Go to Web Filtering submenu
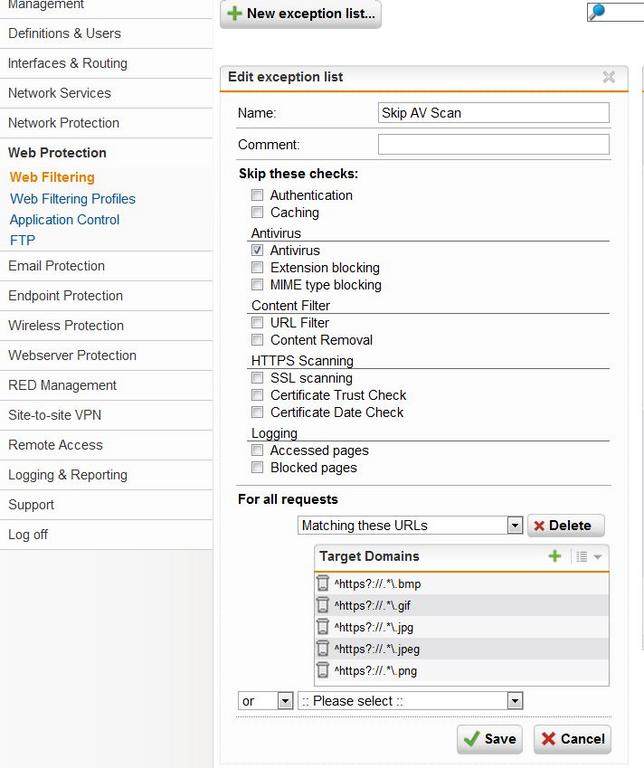Screen dimensions: 644x768 click(52, 177)
